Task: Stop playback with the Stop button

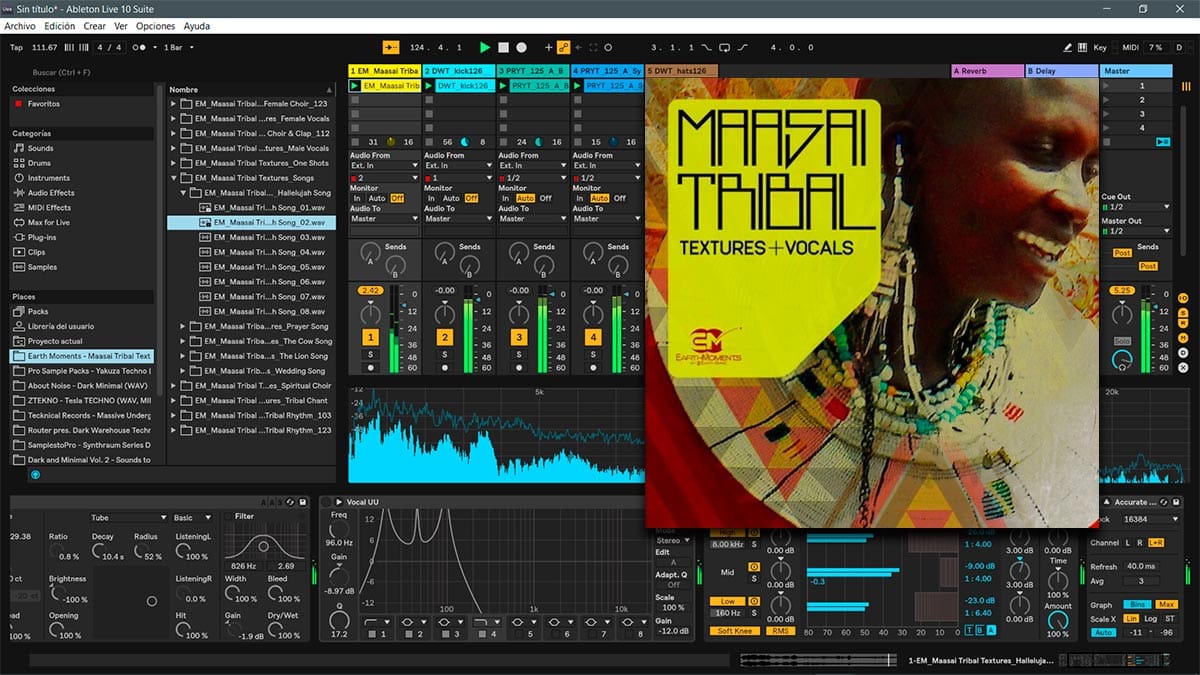Action: [x=504, y=47]
